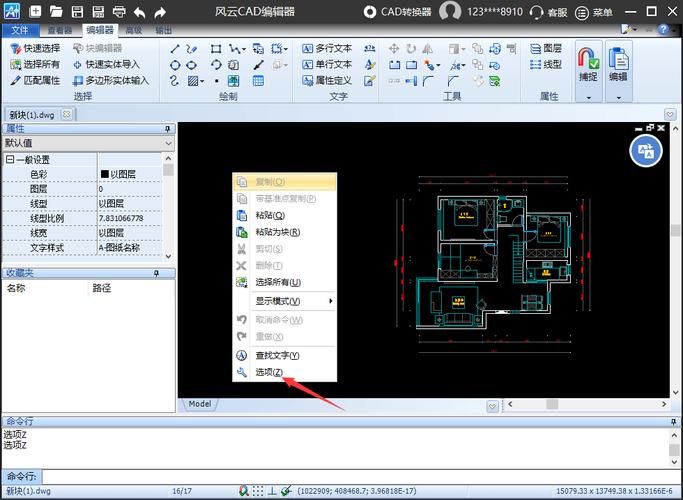The height and width of the screenshot is (500, 683).
Task: Toggle the ortho mode icon in status bar
Action: point(272,491)
